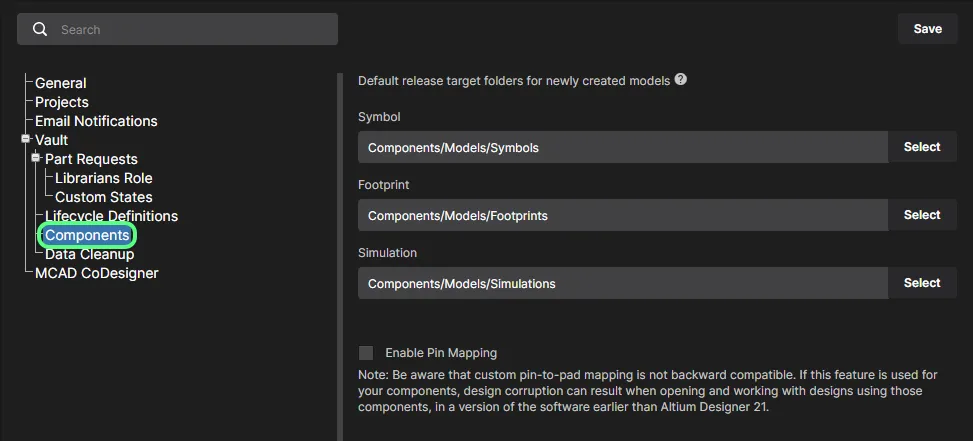Collapse the Vault tree node
The width and height of the screenshot is (973, 441).
[26, 140]
